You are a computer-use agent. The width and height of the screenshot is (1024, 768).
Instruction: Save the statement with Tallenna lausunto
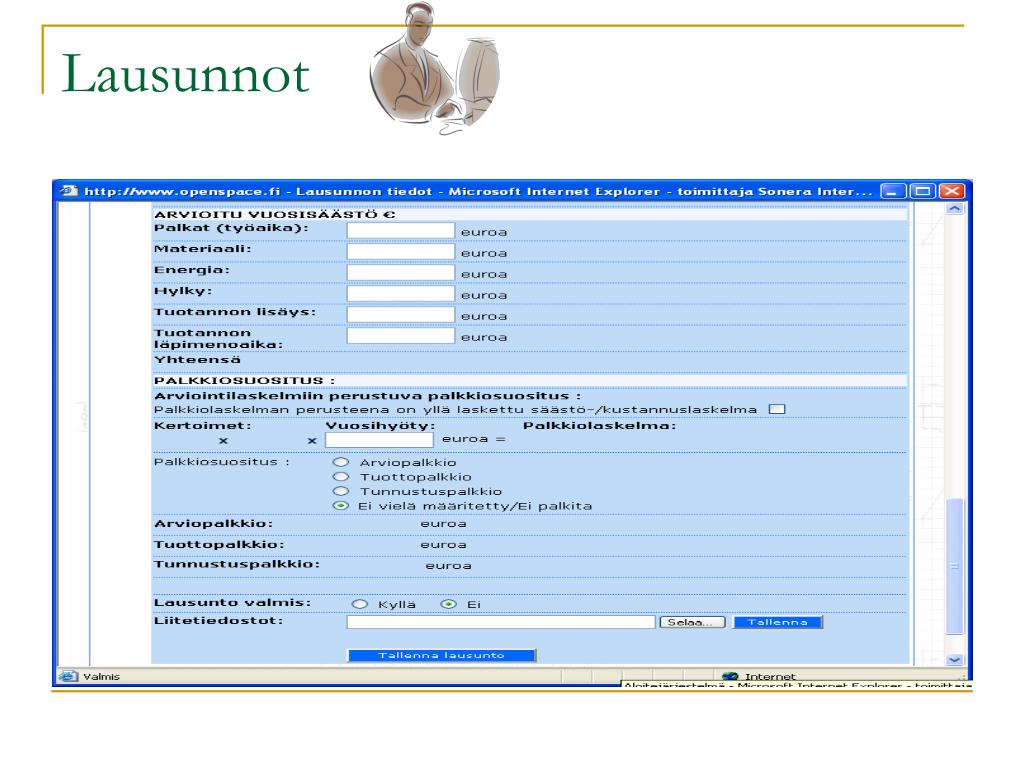click(x=441, y=655)
